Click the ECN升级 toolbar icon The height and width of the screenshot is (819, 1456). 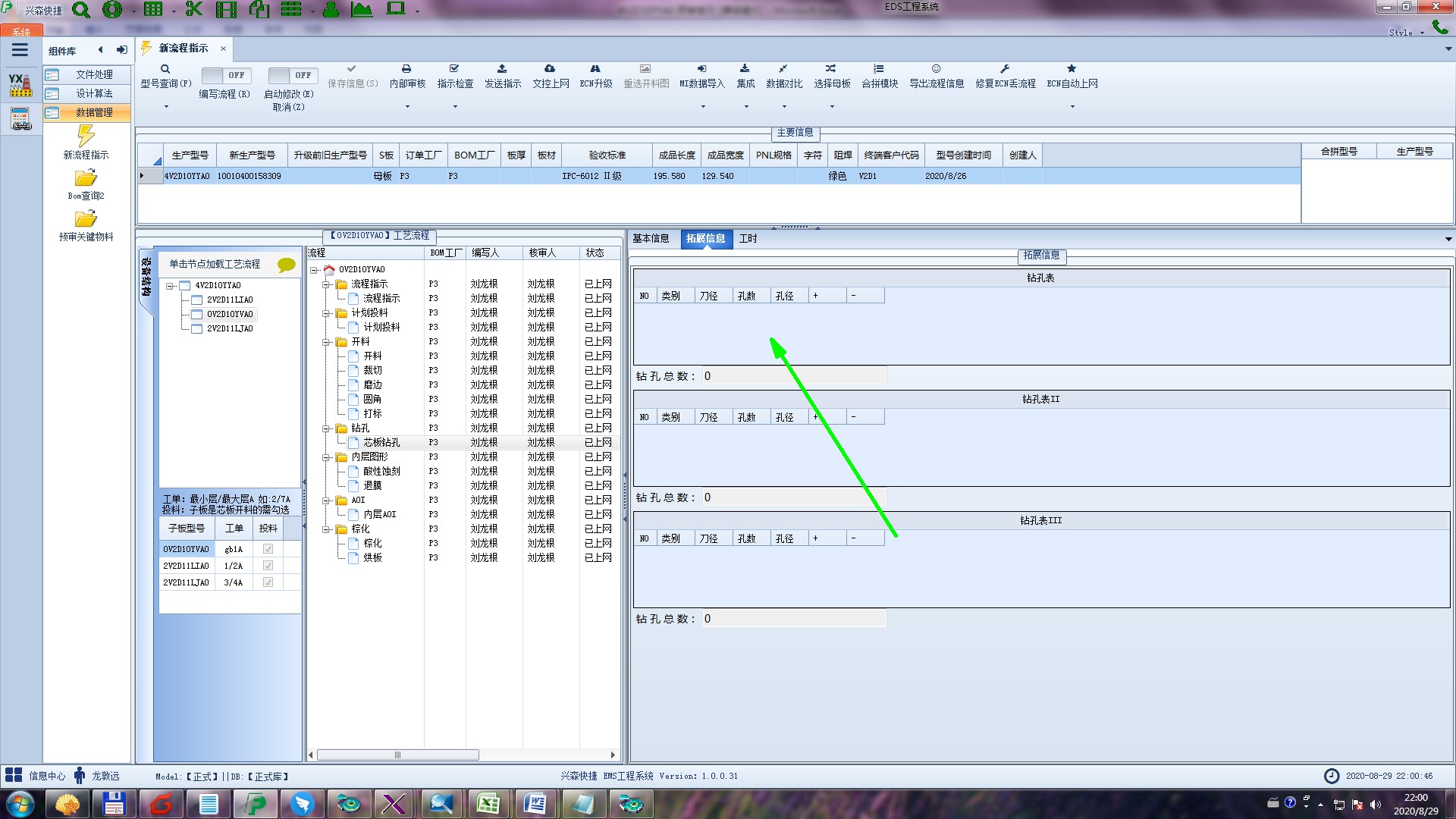595,69
